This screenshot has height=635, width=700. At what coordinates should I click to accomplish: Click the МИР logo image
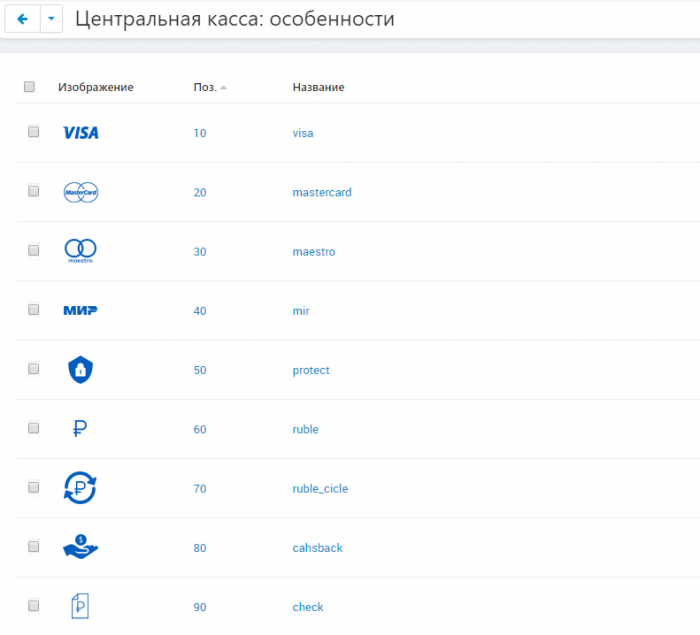[80, 310]
